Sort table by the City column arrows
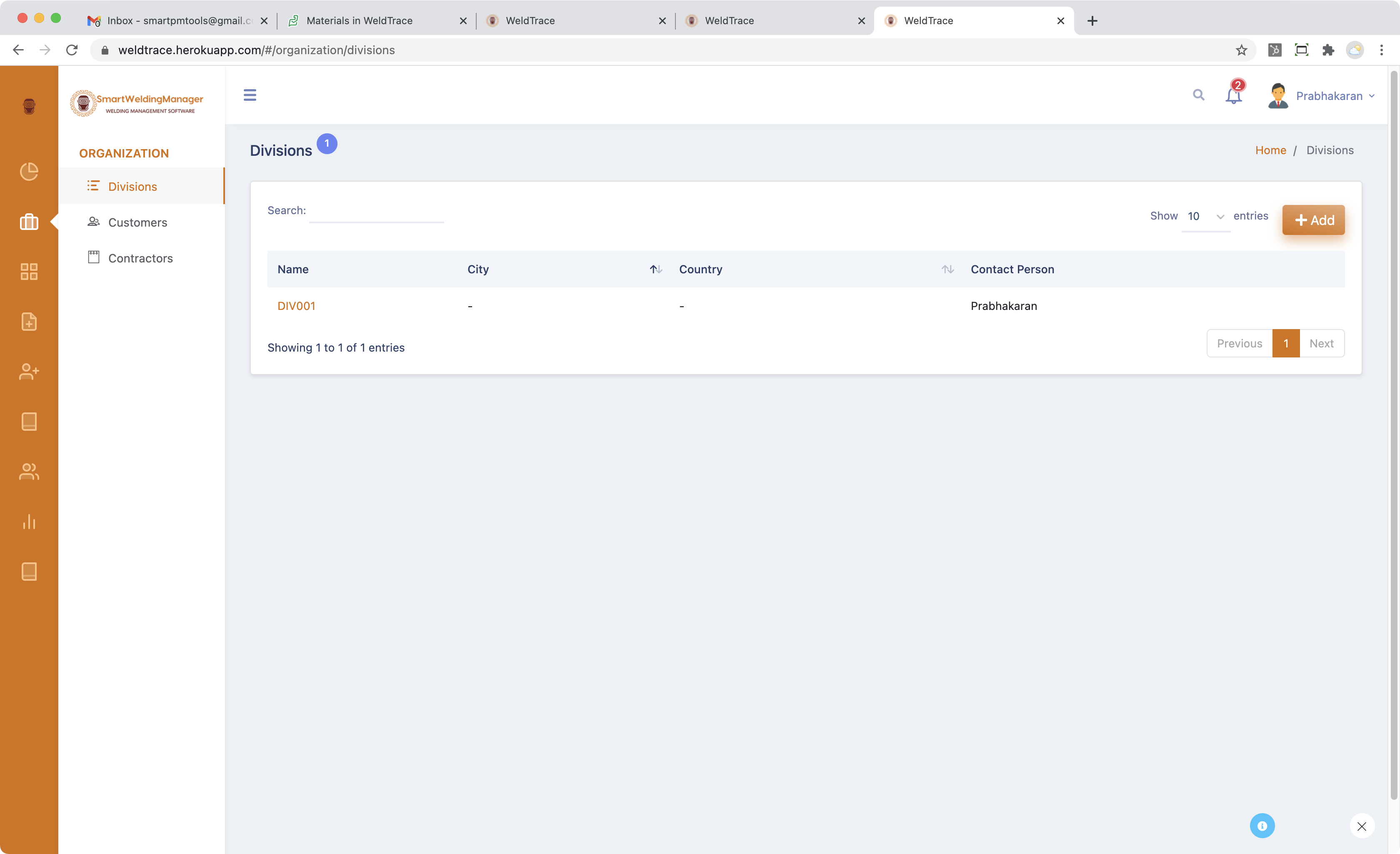 pyautogui.click(x=656, y=270)
